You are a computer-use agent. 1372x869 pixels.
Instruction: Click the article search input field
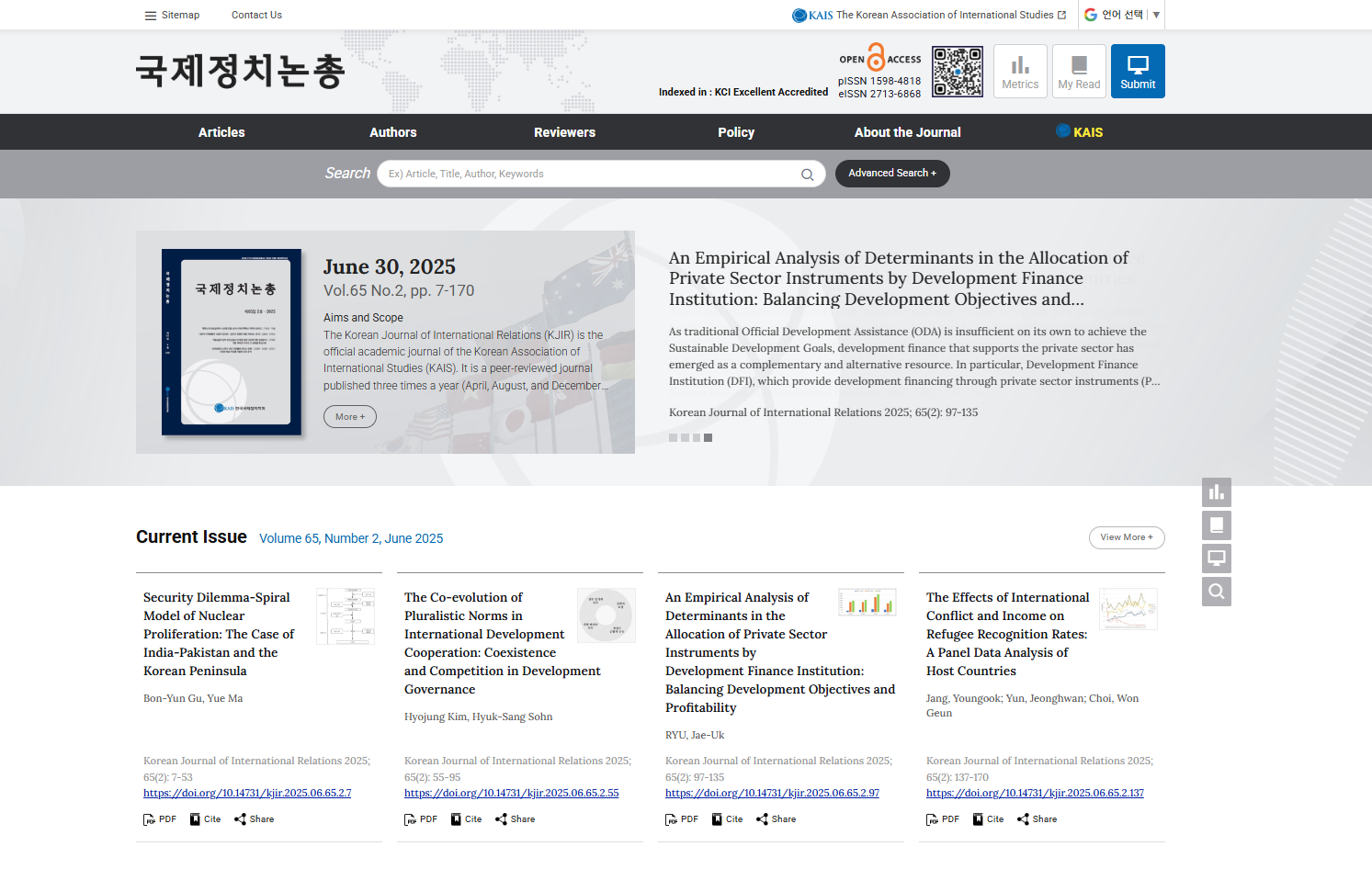pyautogui.click(x=588, y=174)
